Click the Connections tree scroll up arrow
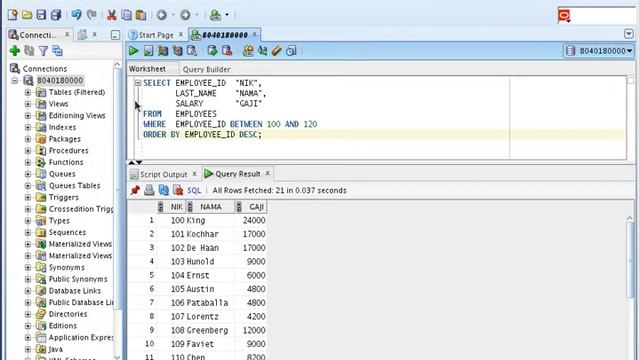Image resolution: width=640 pixels, height=360 pixels. [x=117, y=64]
